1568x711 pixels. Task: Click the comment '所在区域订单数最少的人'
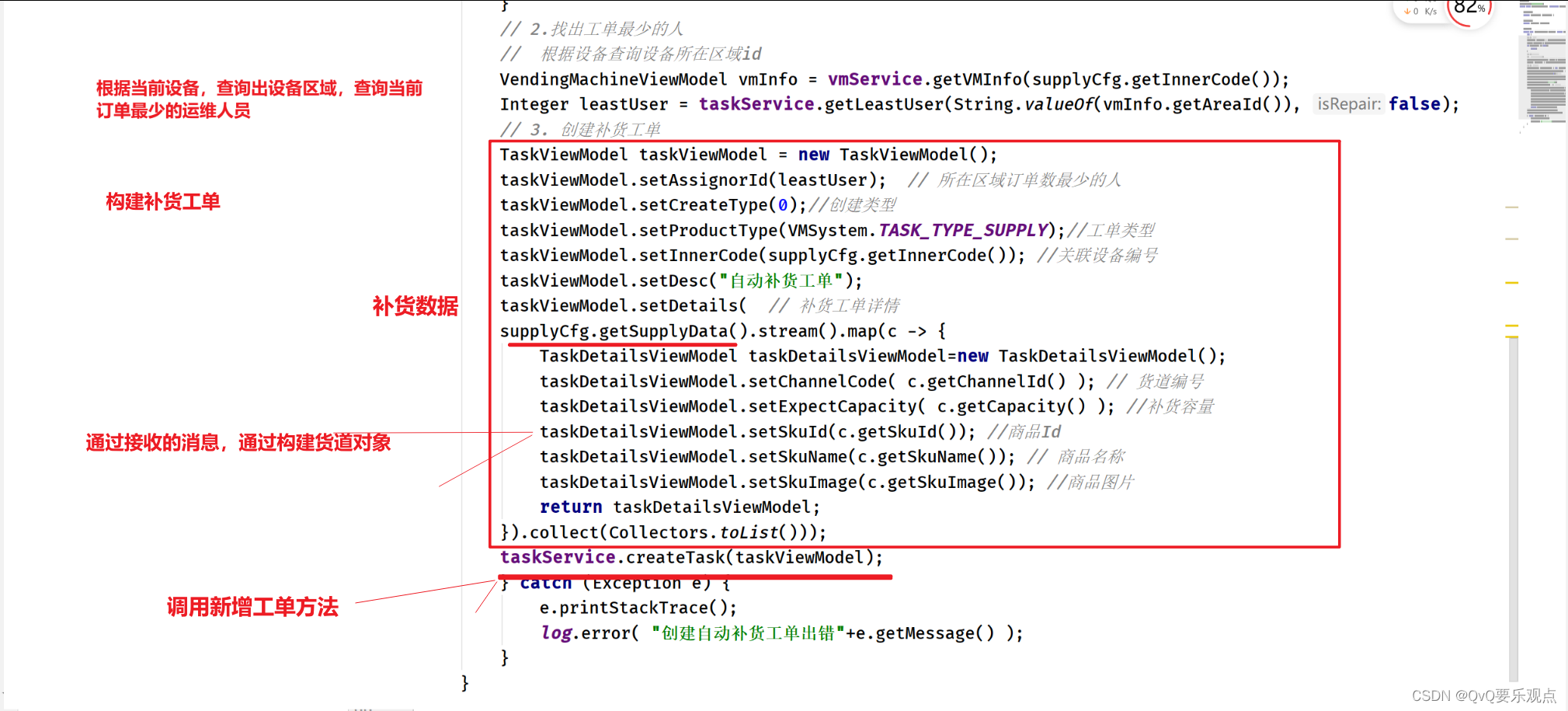tap(1029, 180)
